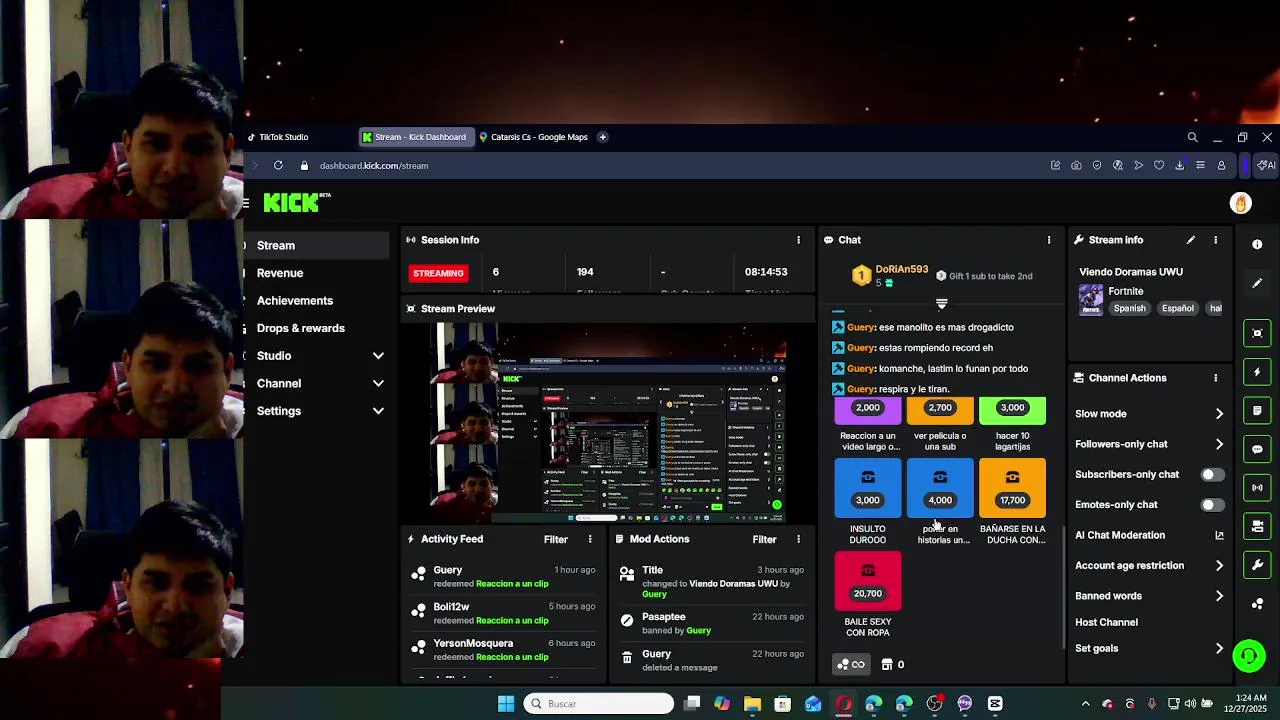Click the green note sidebar icon
The height and width of the screenshot is (720, 1280).
(1257, 410)
